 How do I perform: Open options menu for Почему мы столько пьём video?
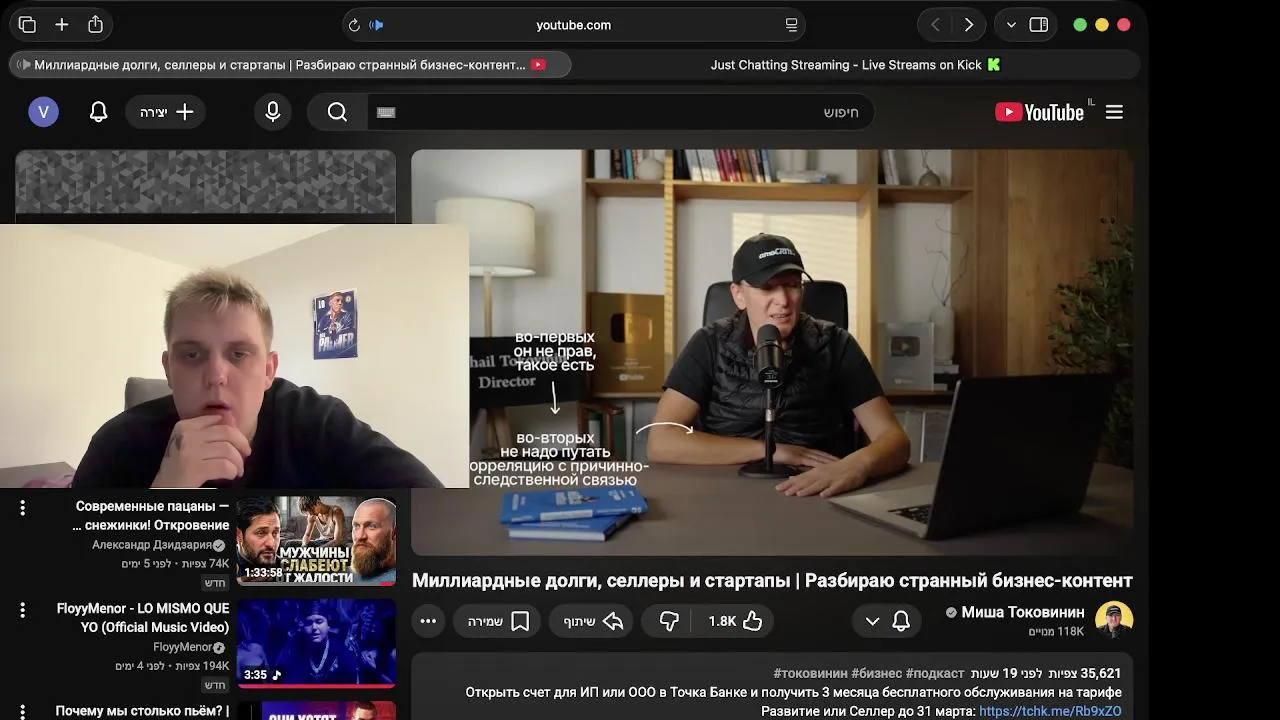22,712
